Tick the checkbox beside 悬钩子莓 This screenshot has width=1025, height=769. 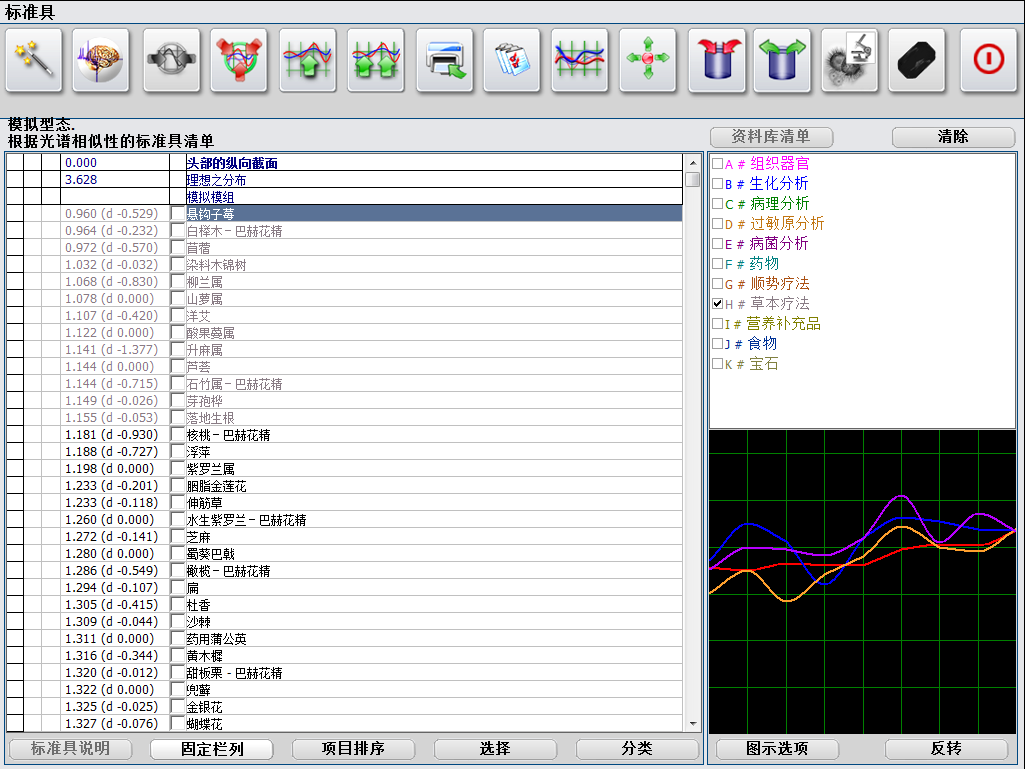pyautogui.click(x=177, y=214)
